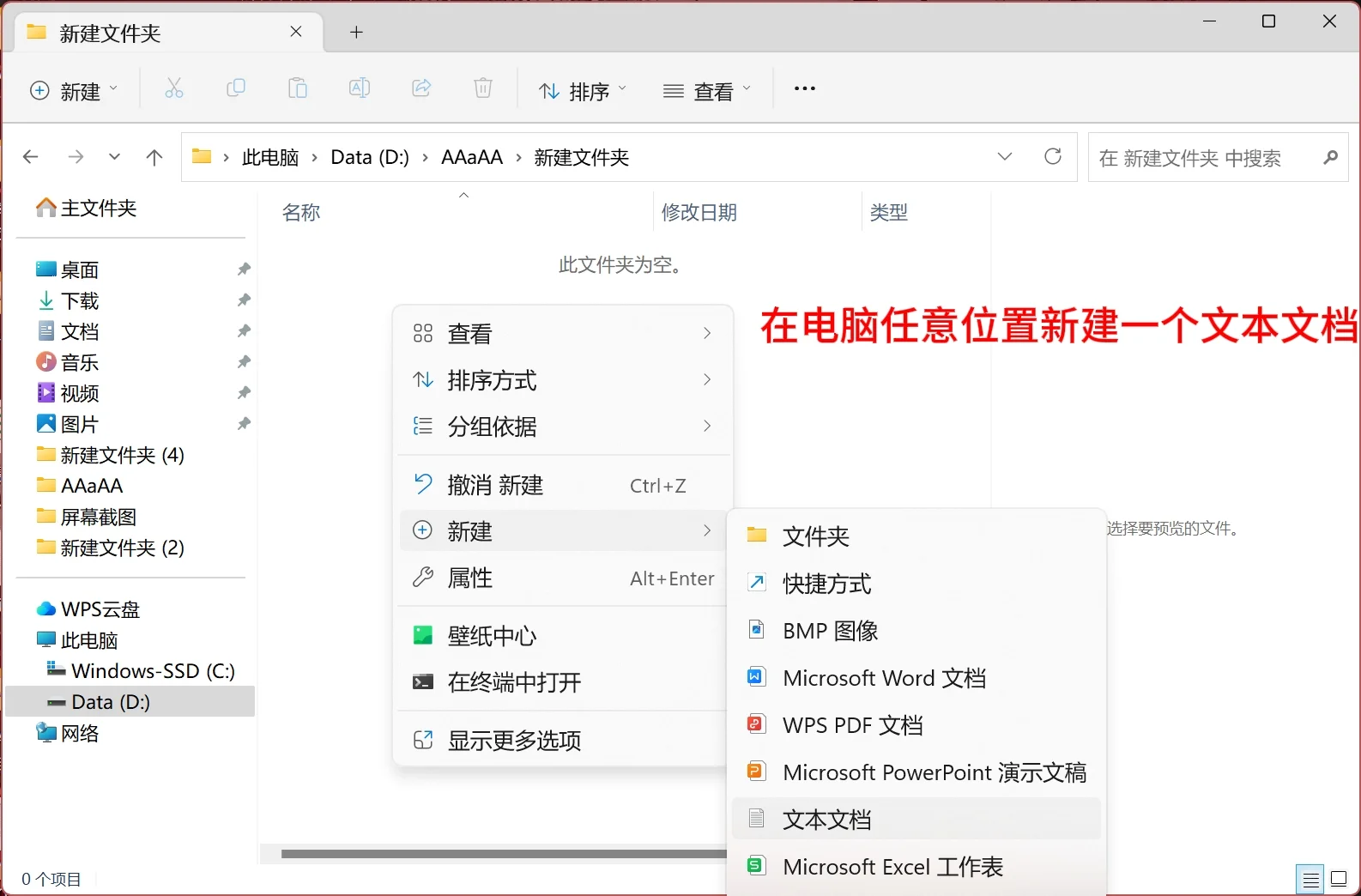Unpin 视频 using its pin icon

(244, 393)
